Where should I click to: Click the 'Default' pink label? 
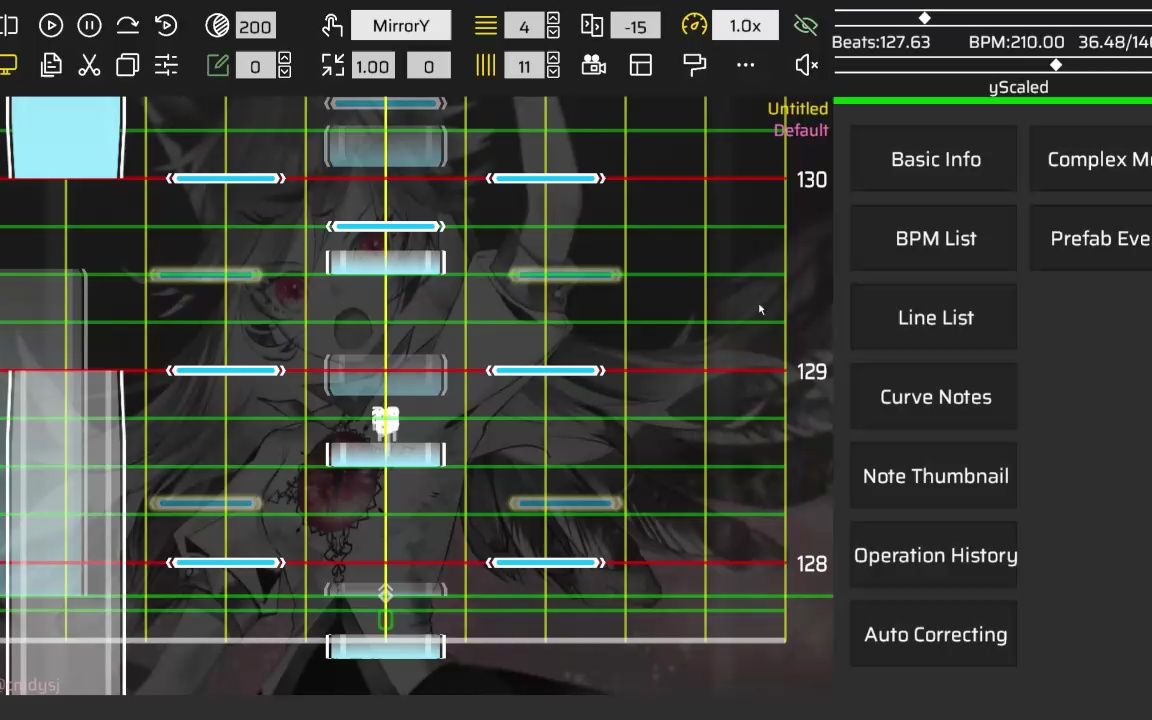click(801, 130)
